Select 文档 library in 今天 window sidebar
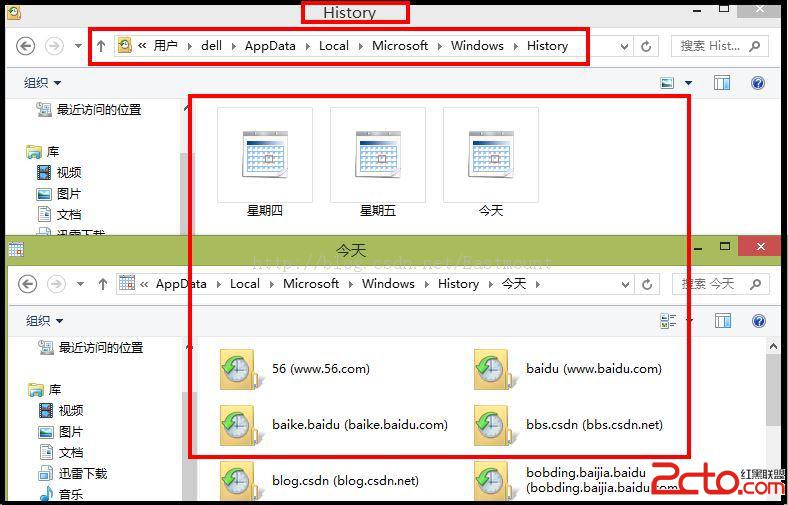The height and width of the screenshot is (505, 788). [x=61, y=453]
